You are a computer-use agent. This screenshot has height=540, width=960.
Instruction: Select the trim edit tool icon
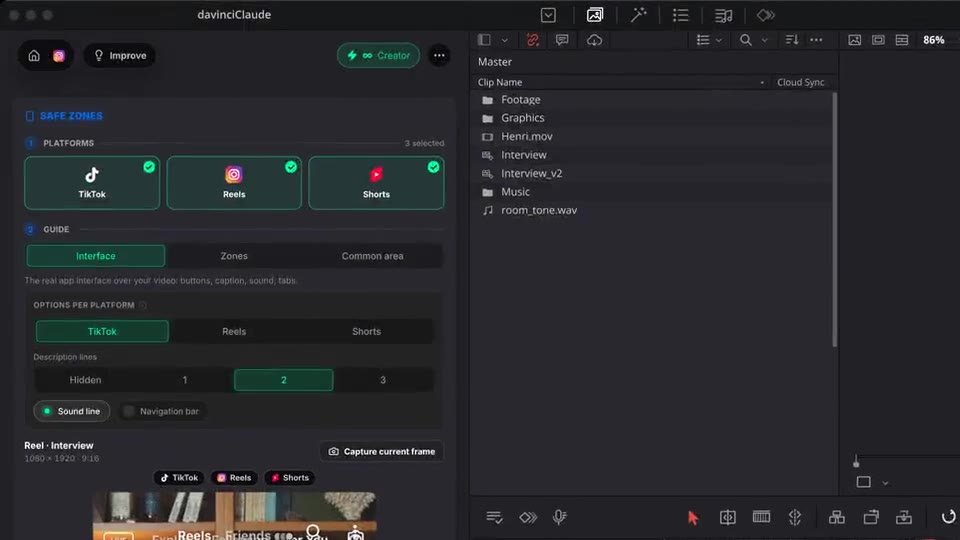[x=727, y=517]
